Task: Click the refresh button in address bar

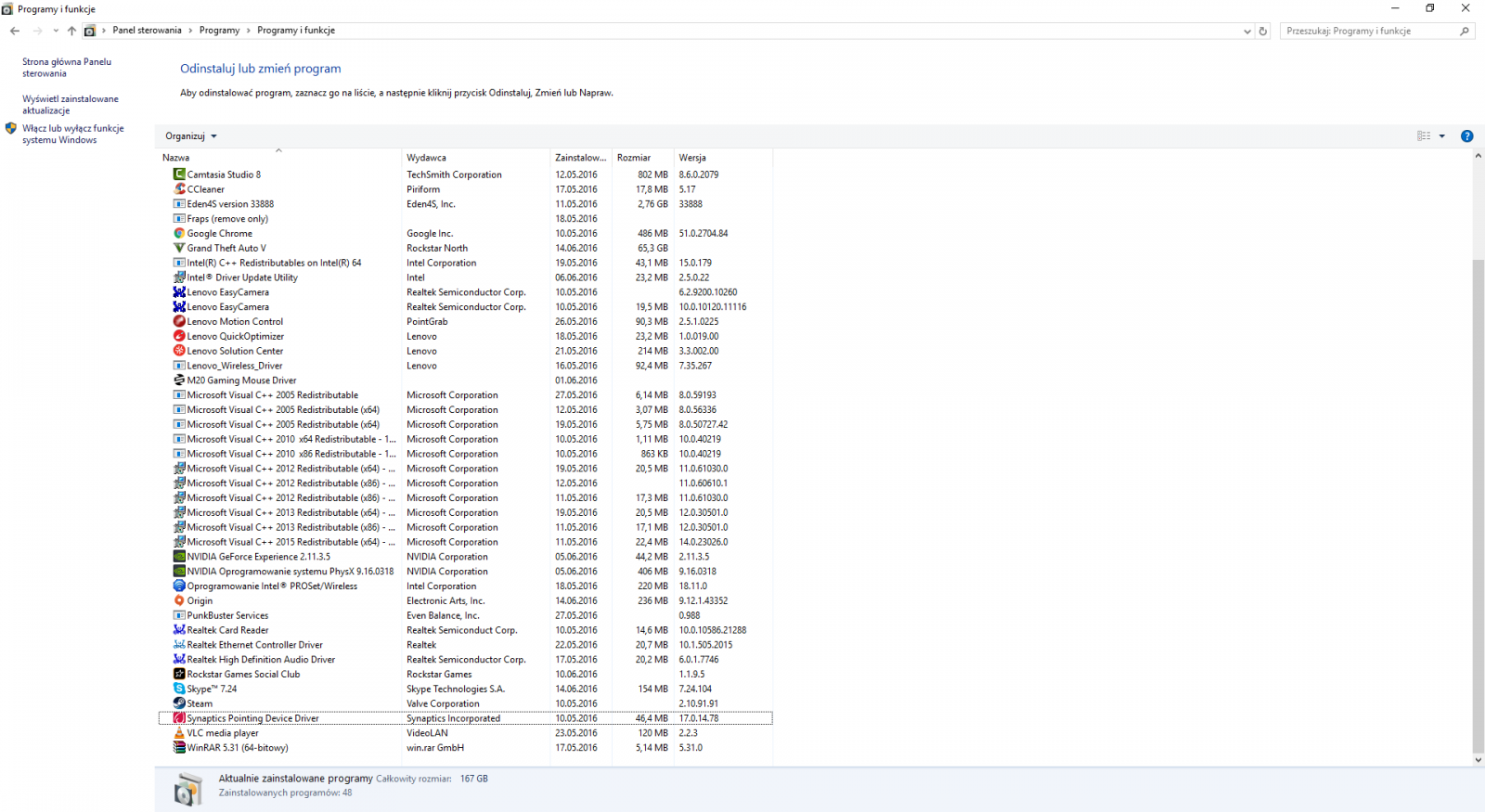Action: 1262,31
